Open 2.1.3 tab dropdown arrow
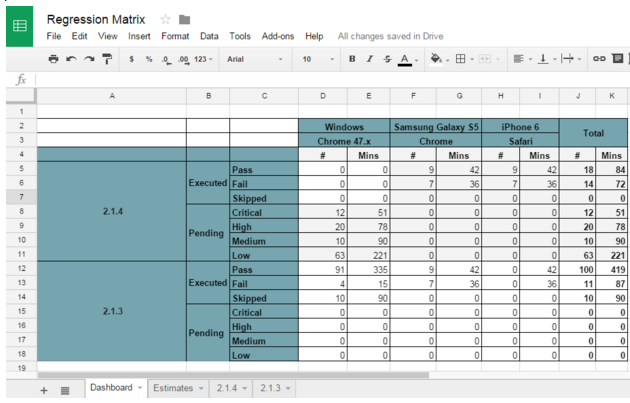 pyautogui.click(x=288, y=388)
